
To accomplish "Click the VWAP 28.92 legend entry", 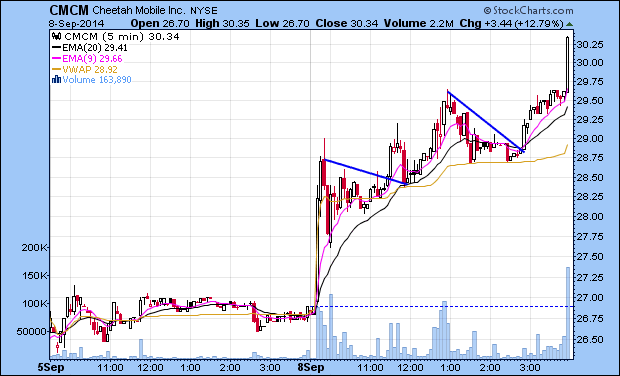I will pyautogui.click(x=90, y=69).
